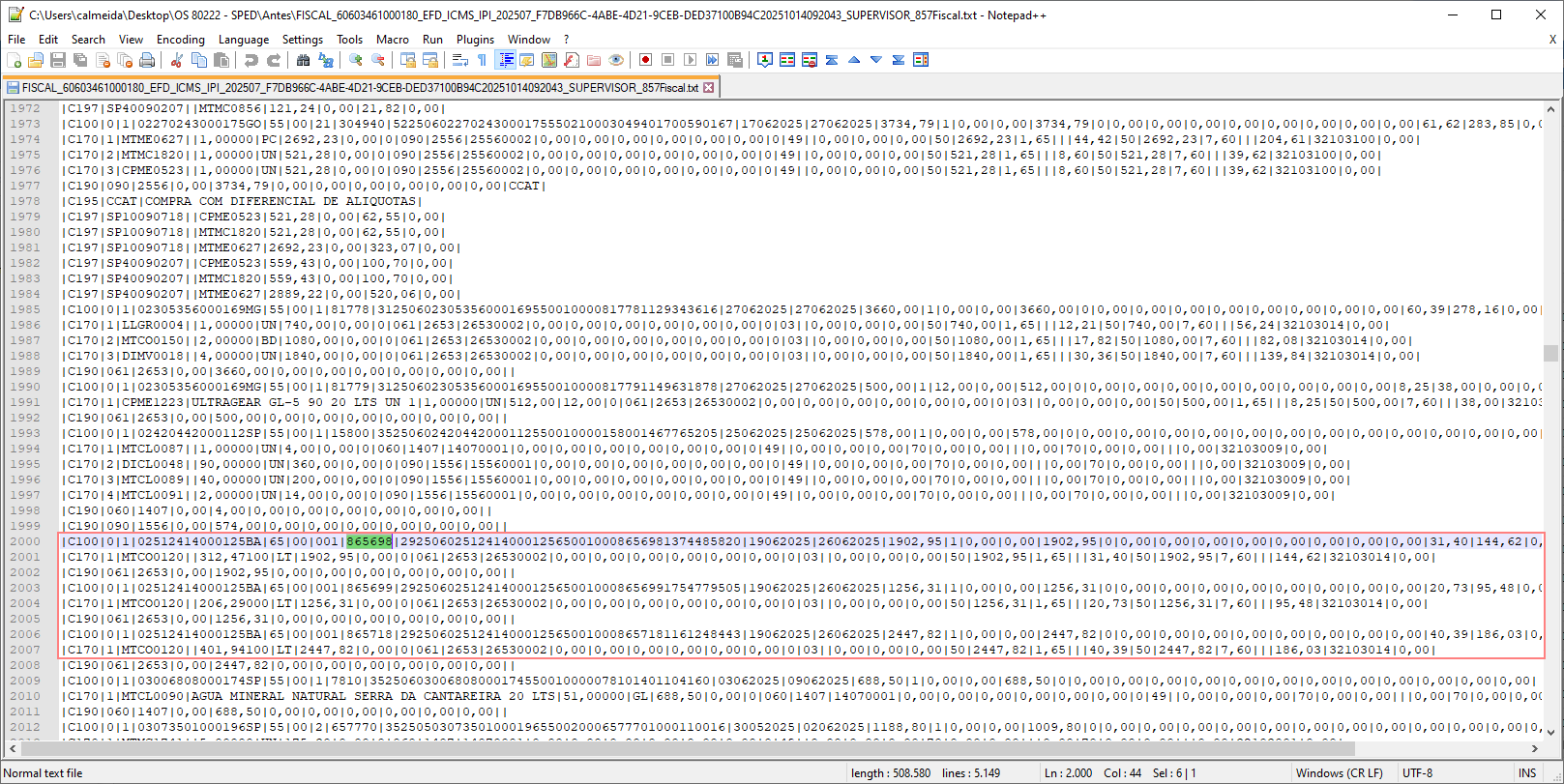The image size is (1564, 784).
Task: Click the Replace icon in toolbar
Action: point(326,60)
